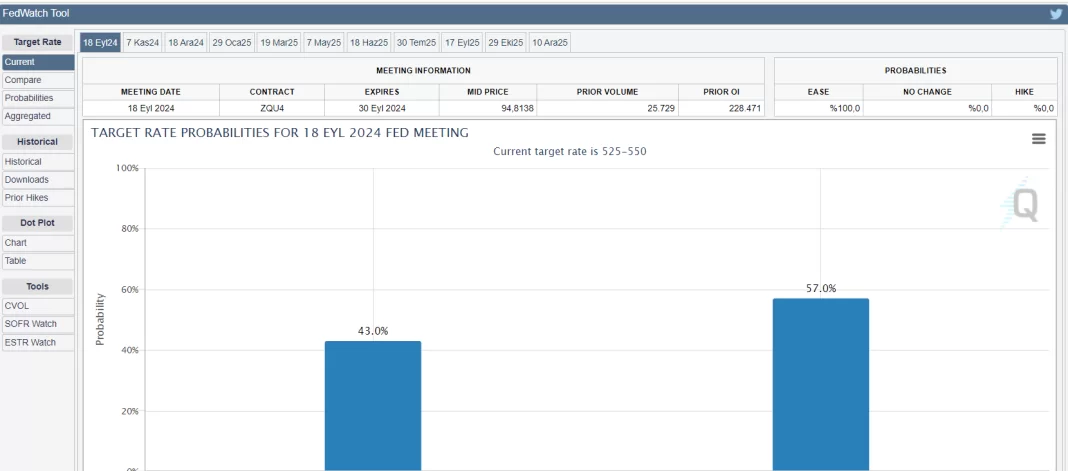The width and height of the screenshot is (1068, 471).
Task: Click the Twitter bird icon
Action: coord(1055,14)
